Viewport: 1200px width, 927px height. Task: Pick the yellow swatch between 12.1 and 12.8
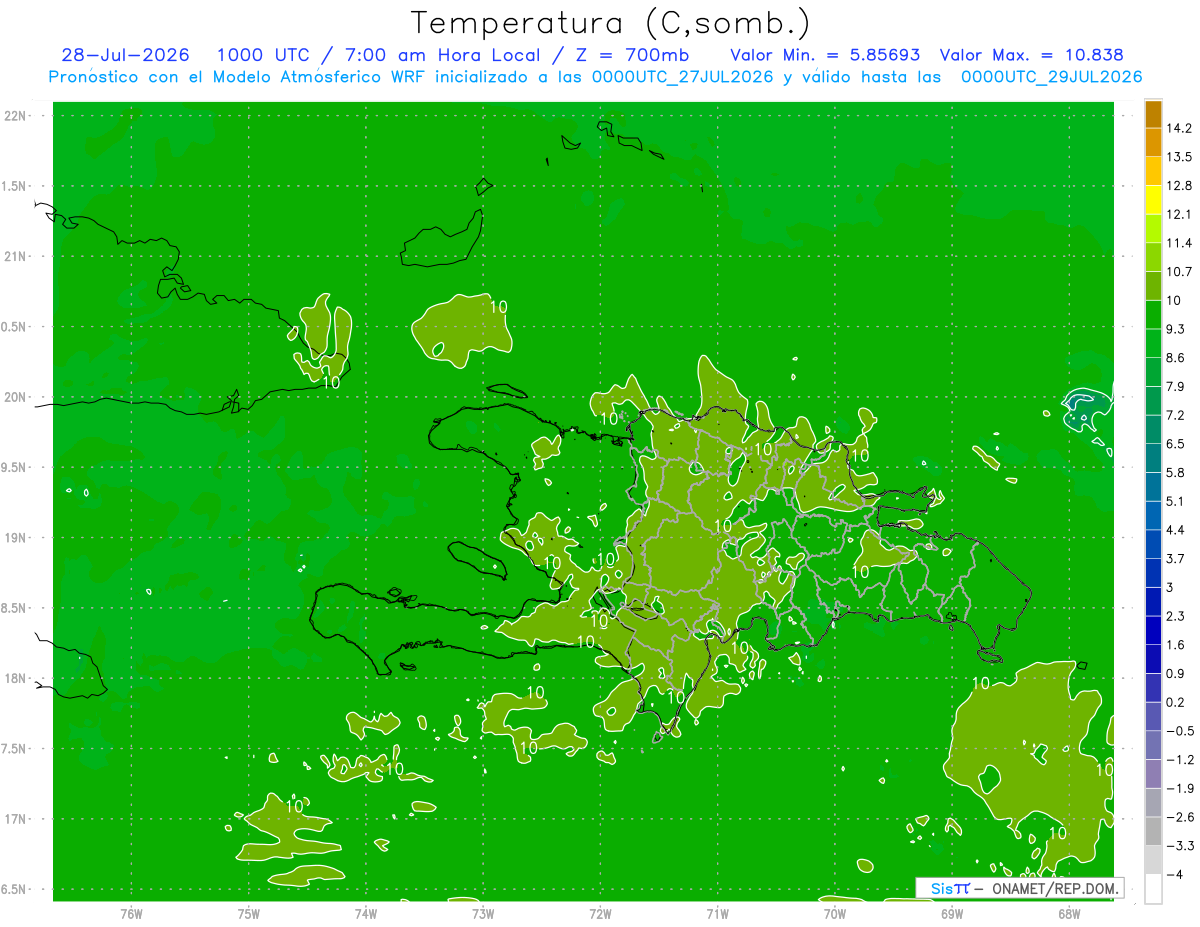(x=1153, y=200)
